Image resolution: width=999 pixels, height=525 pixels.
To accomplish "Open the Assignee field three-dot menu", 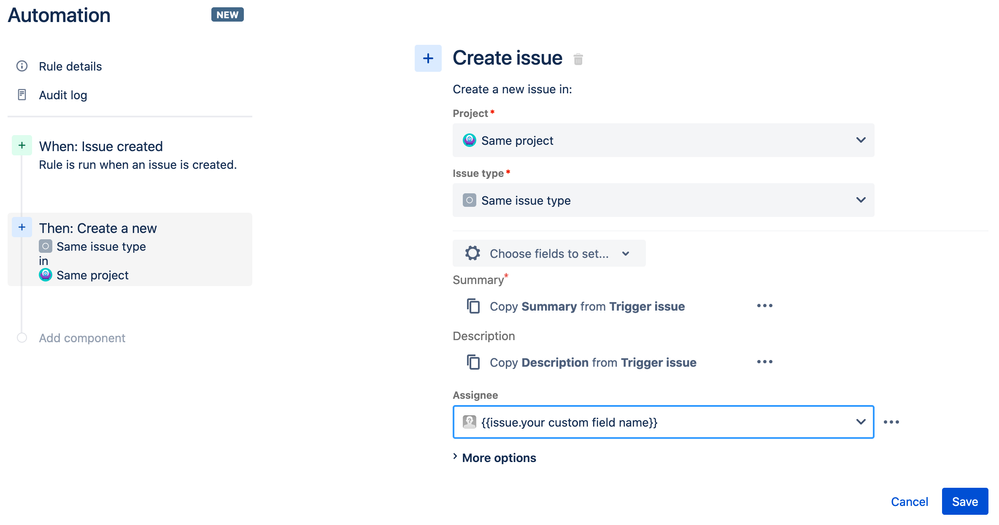I will (x=891, y=422).
